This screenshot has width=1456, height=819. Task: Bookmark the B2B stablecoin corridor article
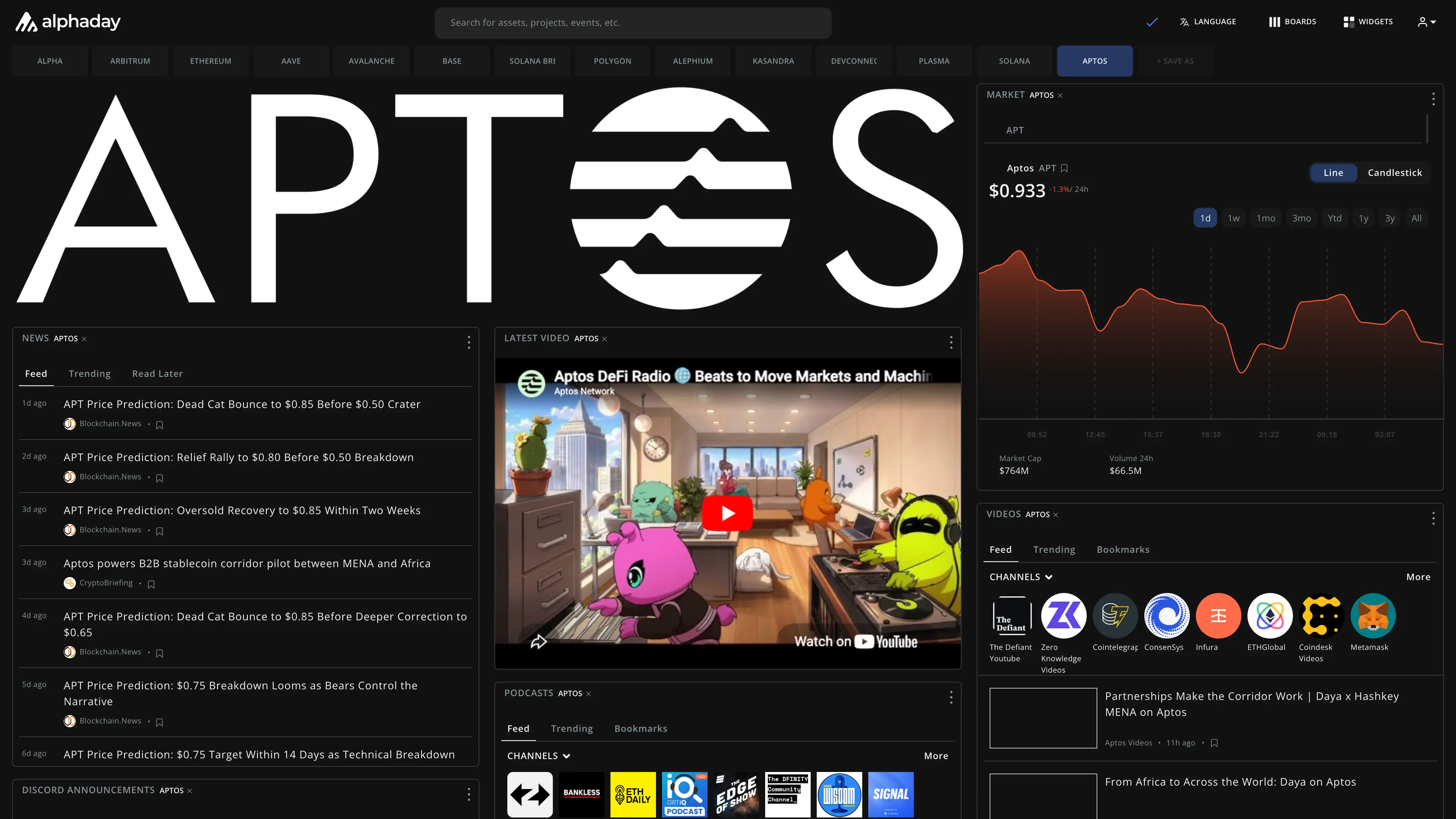pos(151,584)
